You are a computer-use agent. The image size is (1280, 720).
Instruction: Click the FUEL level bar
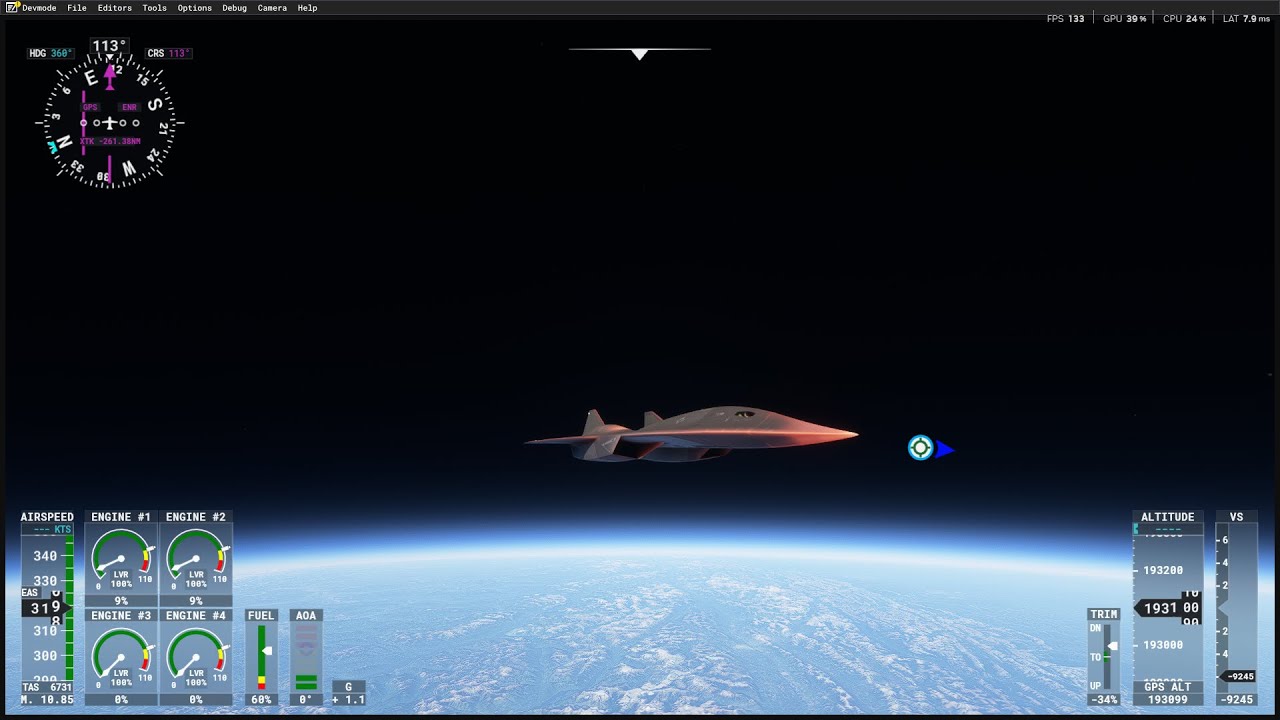pos(262,657)
